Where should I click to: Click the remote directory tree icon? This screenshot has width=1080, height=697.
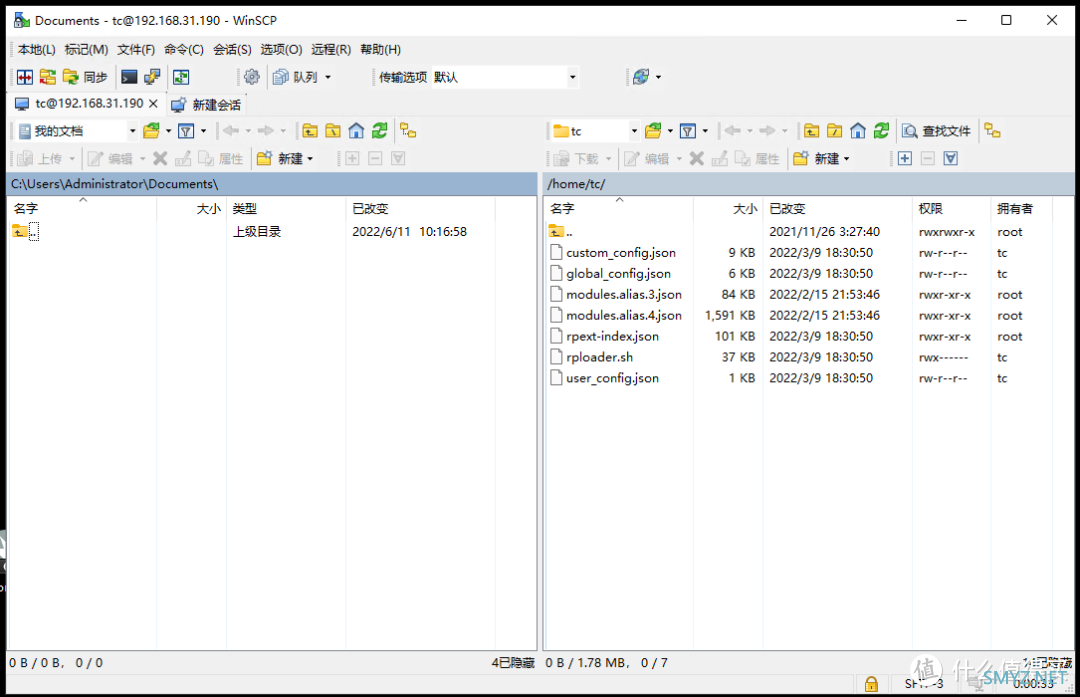pyautogui.click(x=993, y=131)
